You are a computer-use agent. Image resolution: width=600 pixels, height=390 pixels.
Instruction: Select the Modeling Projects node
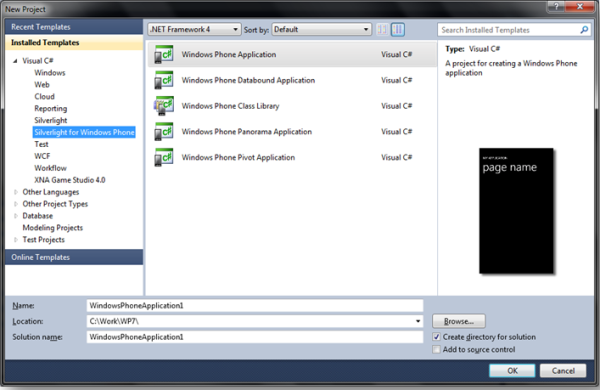52,228
